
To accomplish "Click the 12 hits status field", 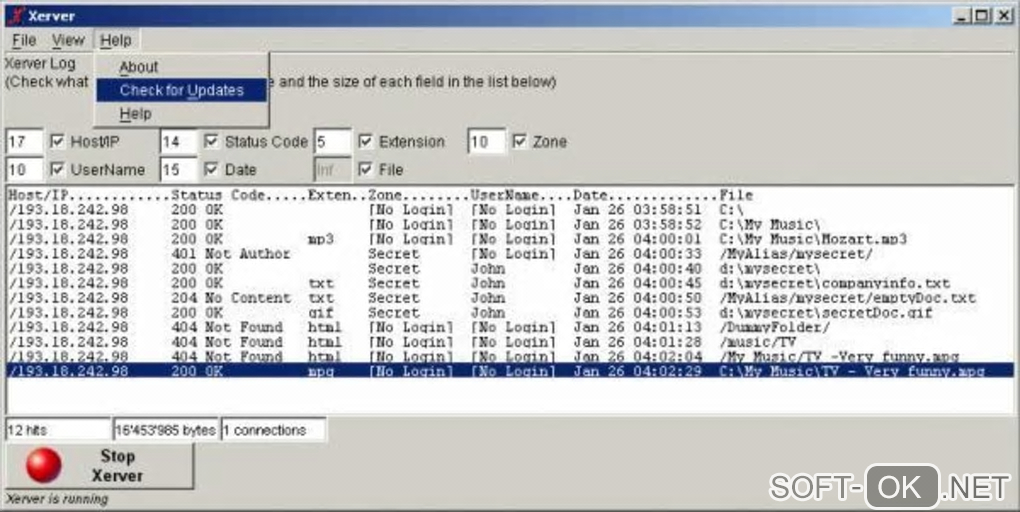I will (59, 430).
